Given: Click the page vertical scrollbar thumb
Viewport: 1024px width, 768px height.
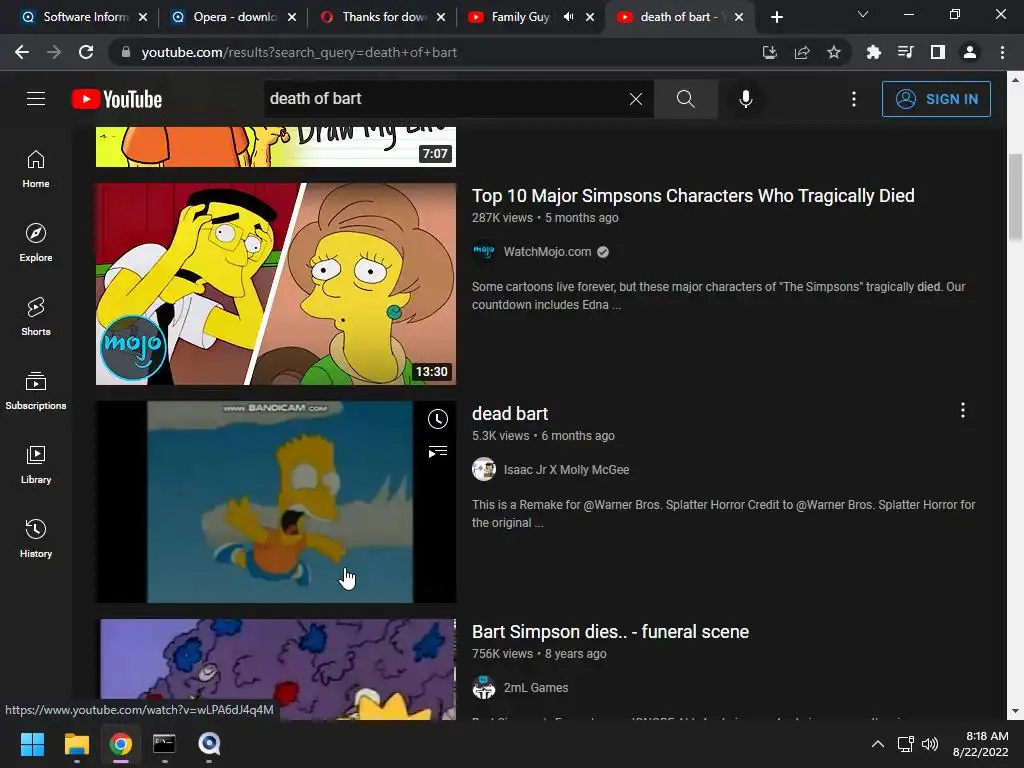Looking at the screenshot, I should tap(1014, 197).
